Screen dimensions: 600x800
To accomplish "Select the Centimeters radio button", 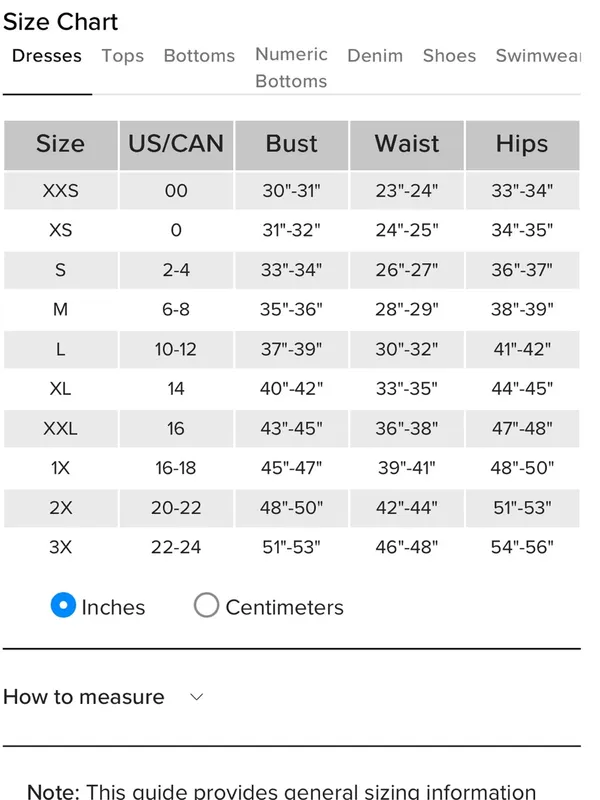I will coord(206,605).
